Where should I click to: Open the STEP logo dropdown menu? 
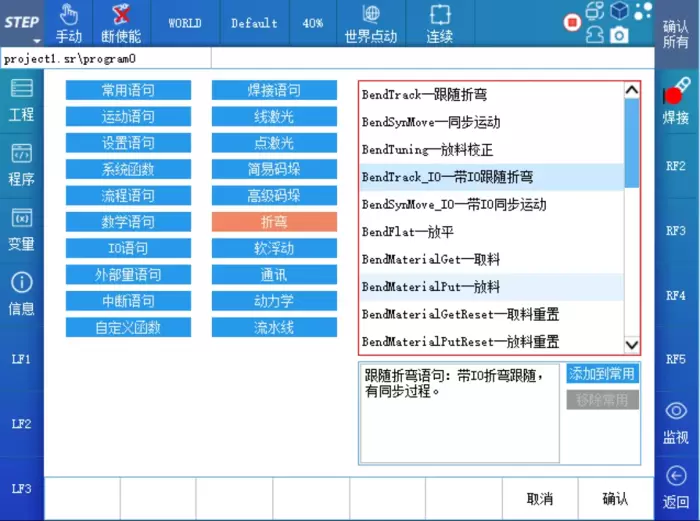pos(21,23)
